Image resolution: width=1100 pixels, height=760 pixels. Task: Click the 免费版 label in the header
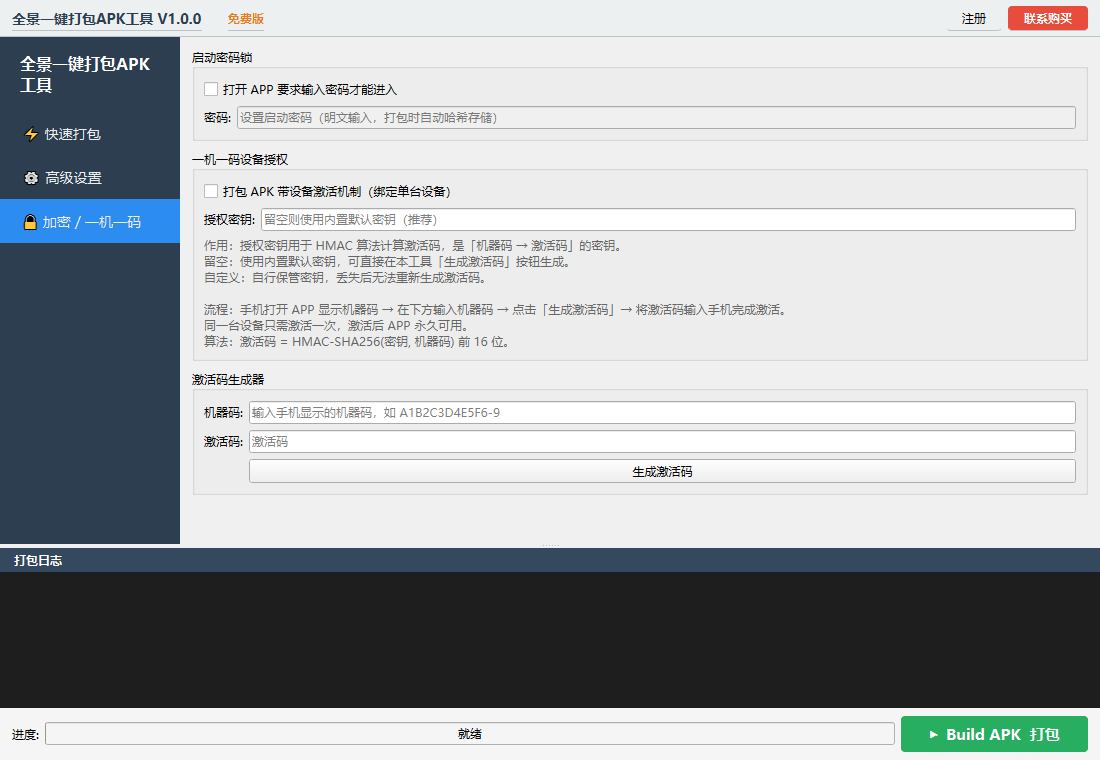(x=246, y=19)
